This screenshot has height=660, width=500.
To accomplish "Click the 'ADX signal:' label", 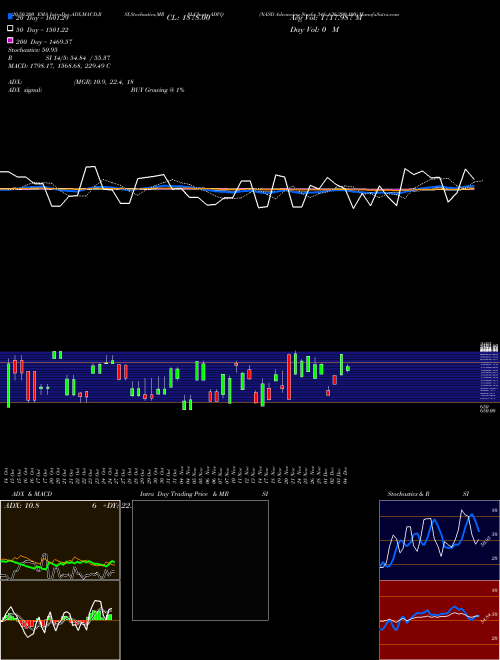I will tap(25, 90).
